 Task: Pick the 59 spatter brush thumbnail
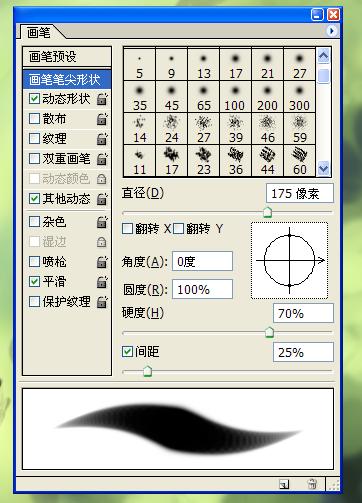click(x=299, y=129)
